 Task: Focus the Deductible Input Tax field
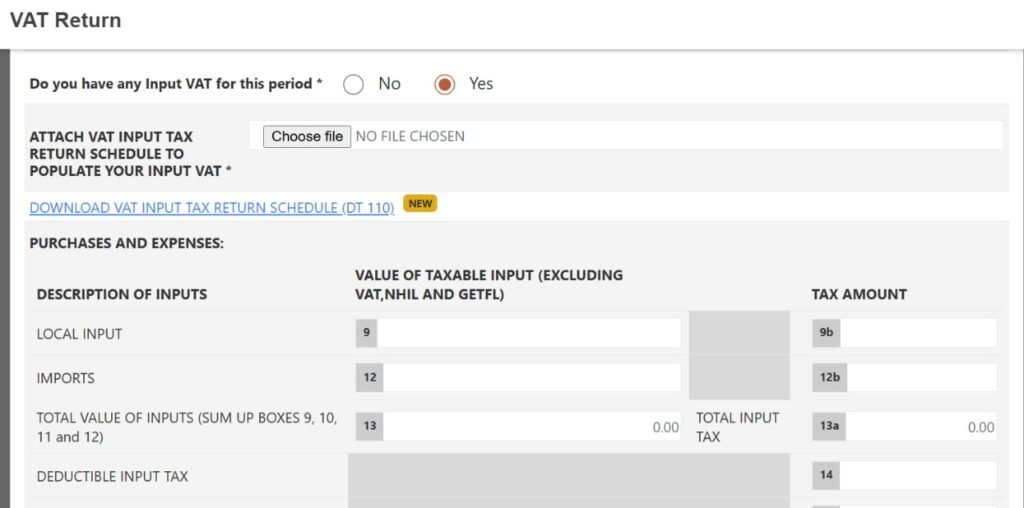tap(918, 475)
